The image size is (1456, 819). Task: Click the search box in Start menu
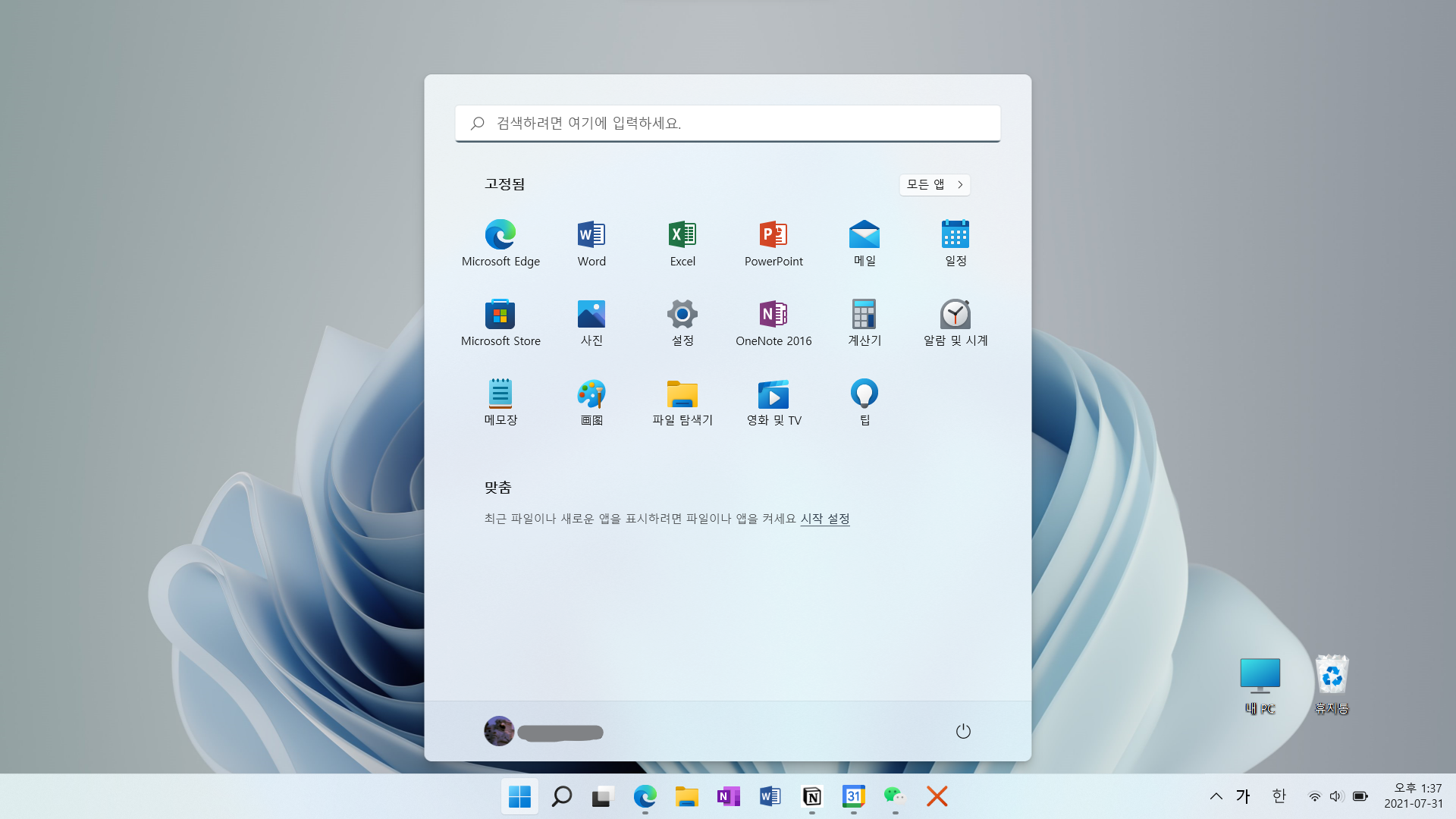728,123
